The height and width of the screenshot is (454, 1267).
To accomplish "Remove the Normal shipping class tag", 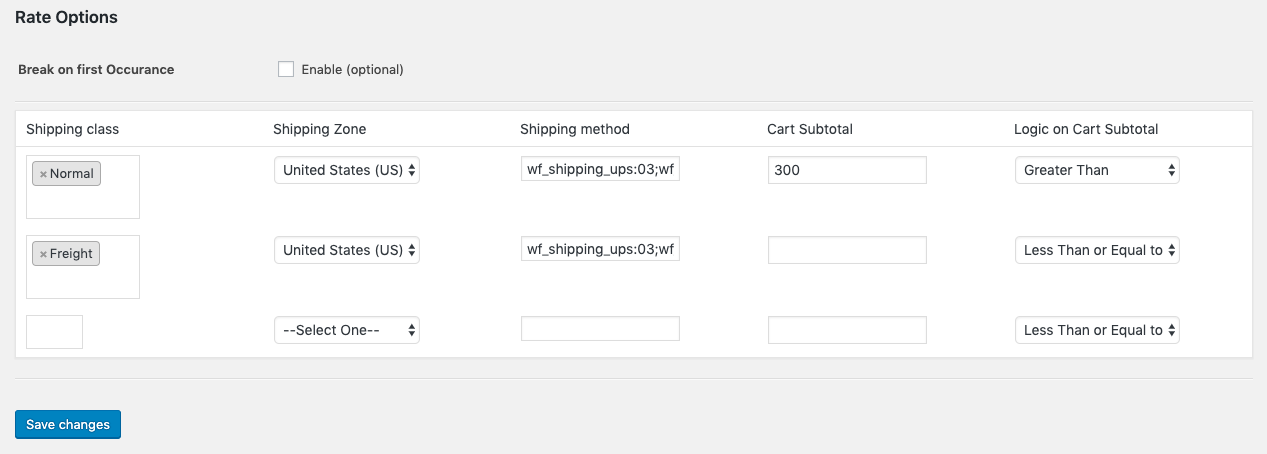I will tap(43, 174).
